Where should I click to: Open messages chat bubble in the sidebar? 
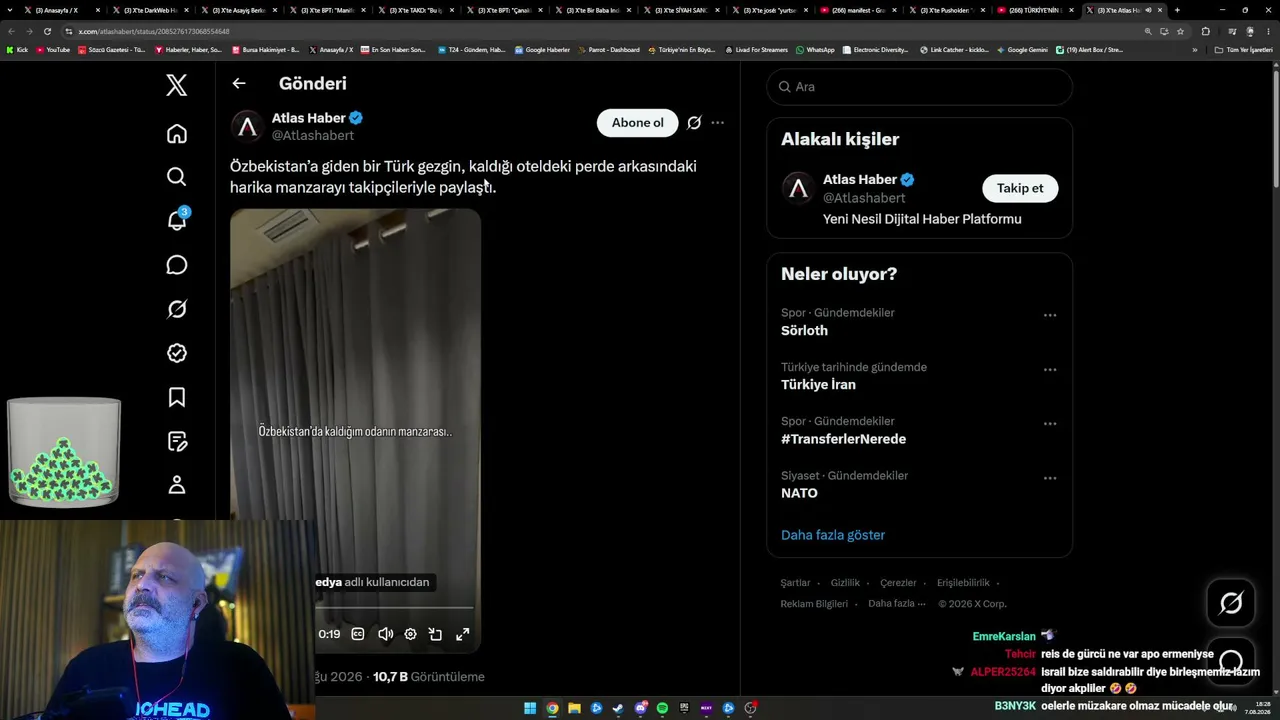click(177, 265)
